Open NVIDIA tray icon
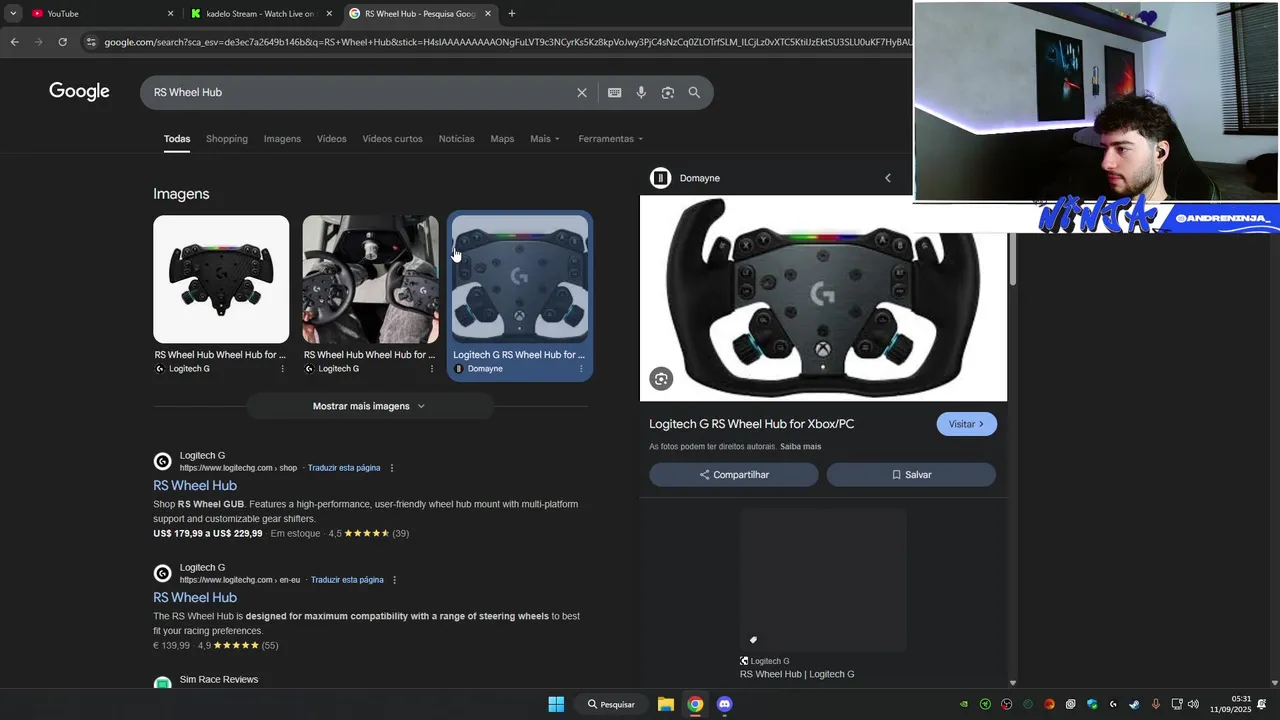Image resolution: width=1280 pixels, height=720 pixels. [x=964, y=704]
